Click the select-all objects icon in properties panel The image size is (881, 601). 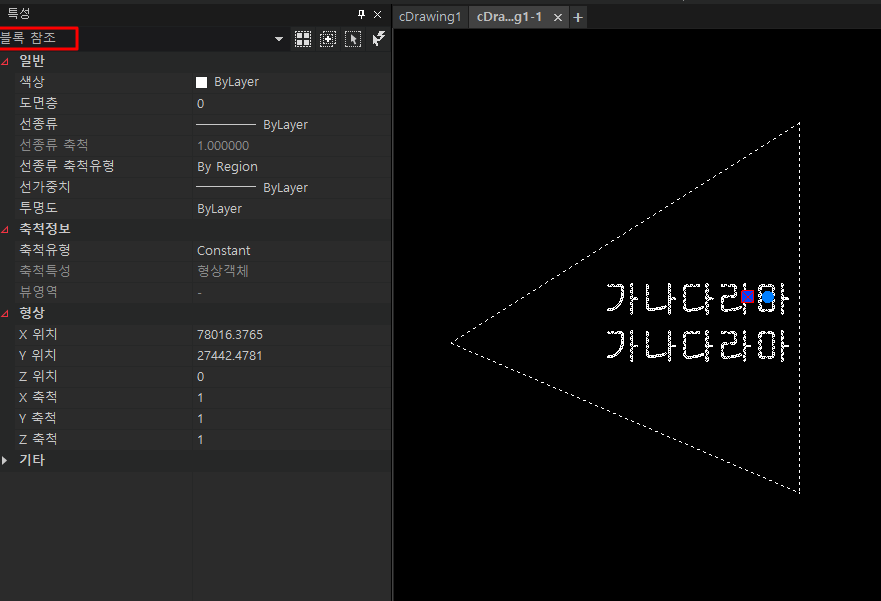tap(303, 39)
